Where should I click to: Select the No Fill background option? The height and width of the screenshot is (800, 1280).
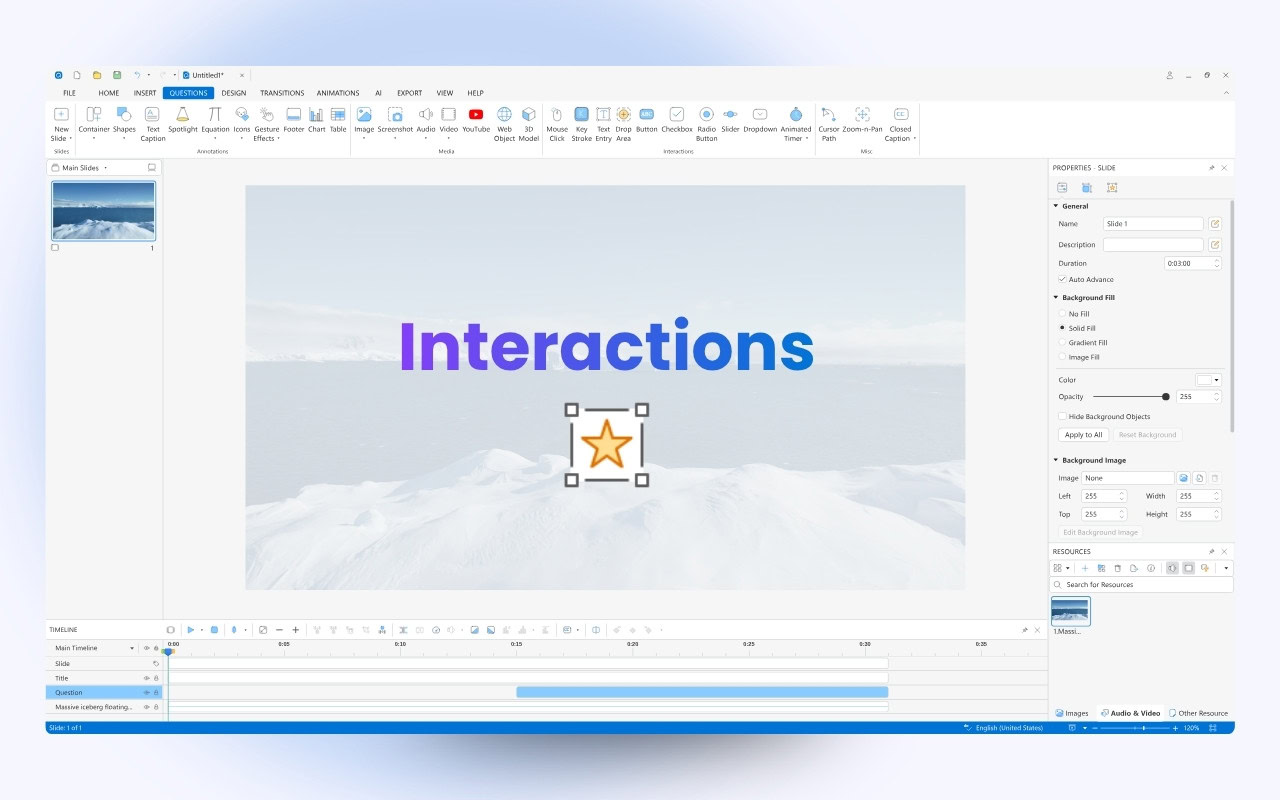tap(1062, 314)
